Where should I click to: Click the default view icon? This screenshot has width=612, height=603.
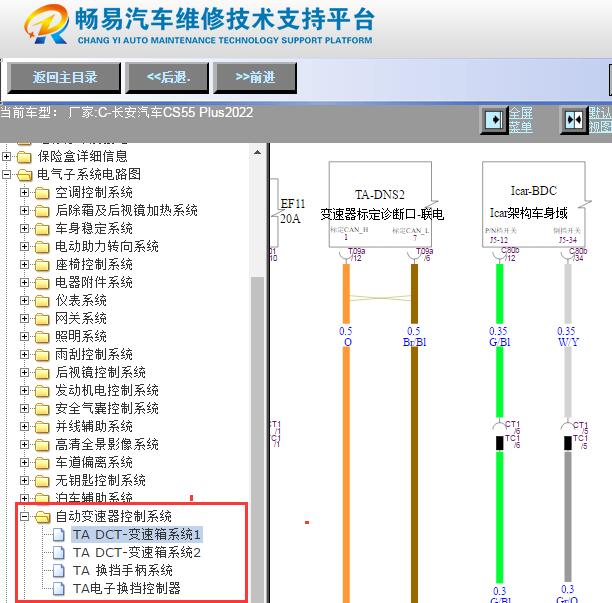tap(574, 120)
